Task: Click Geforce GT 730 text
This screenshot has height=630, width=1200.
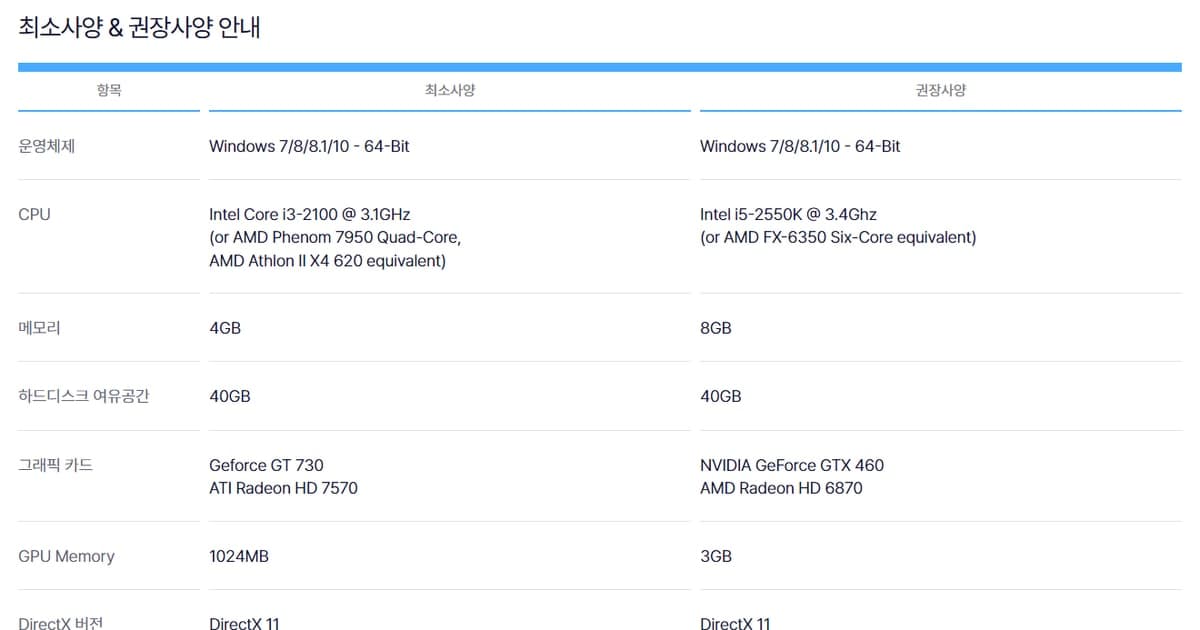Action: 266,465
